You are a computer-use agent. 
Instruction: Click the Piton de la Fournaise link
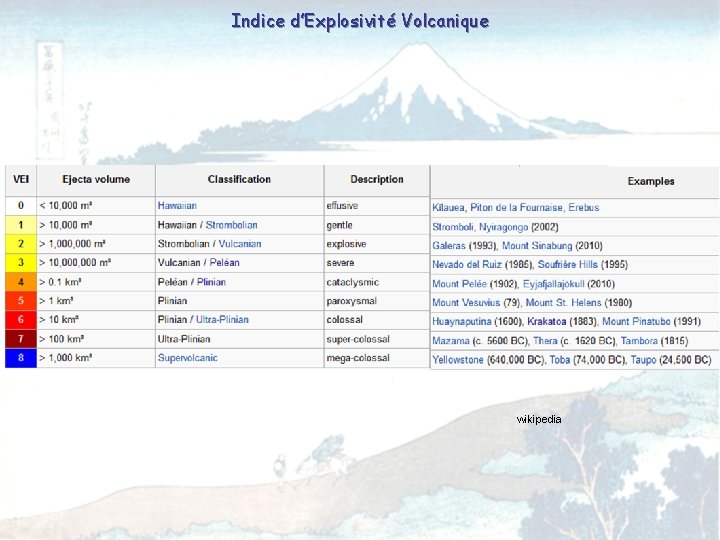click(516, 208)
